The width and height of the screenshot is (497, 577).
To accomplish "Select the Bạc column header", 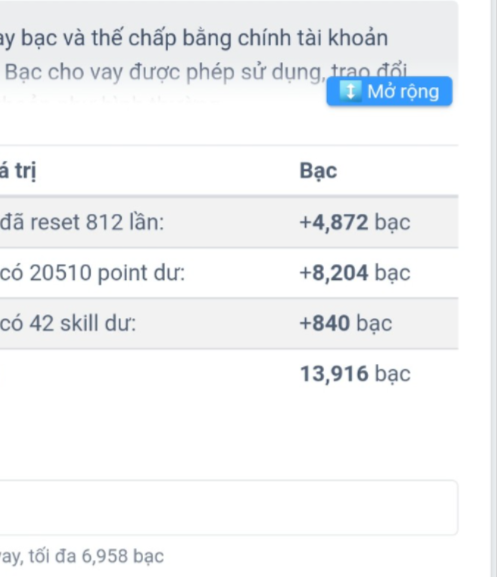I will 318,171.
